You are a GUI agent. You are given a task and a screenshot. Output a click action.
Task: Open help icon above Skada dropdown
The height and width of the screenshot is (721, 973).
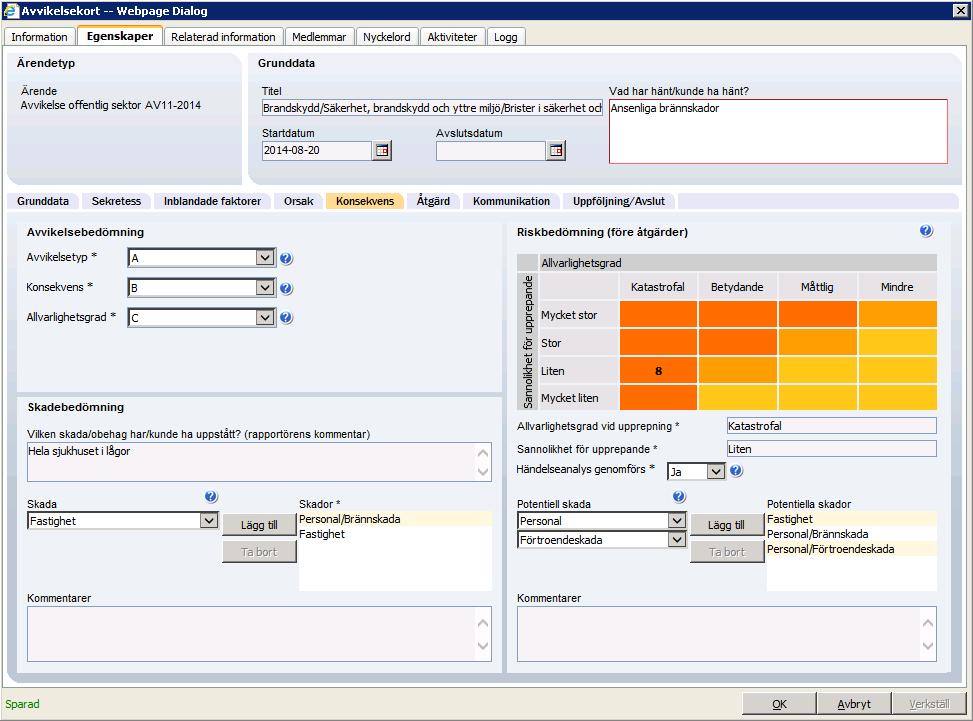211,496
